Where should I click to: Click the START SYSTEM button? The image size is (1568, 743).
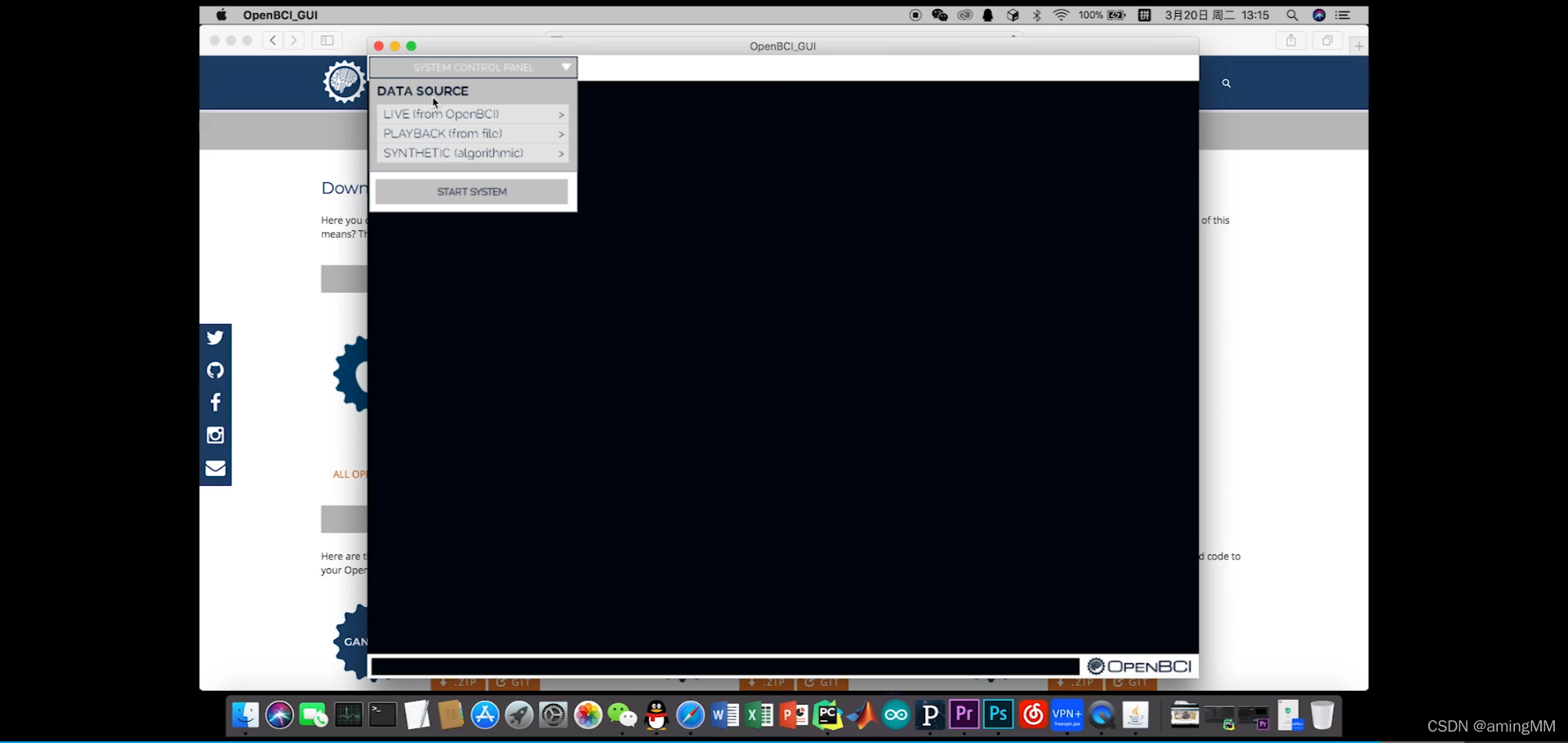point(472,192)
